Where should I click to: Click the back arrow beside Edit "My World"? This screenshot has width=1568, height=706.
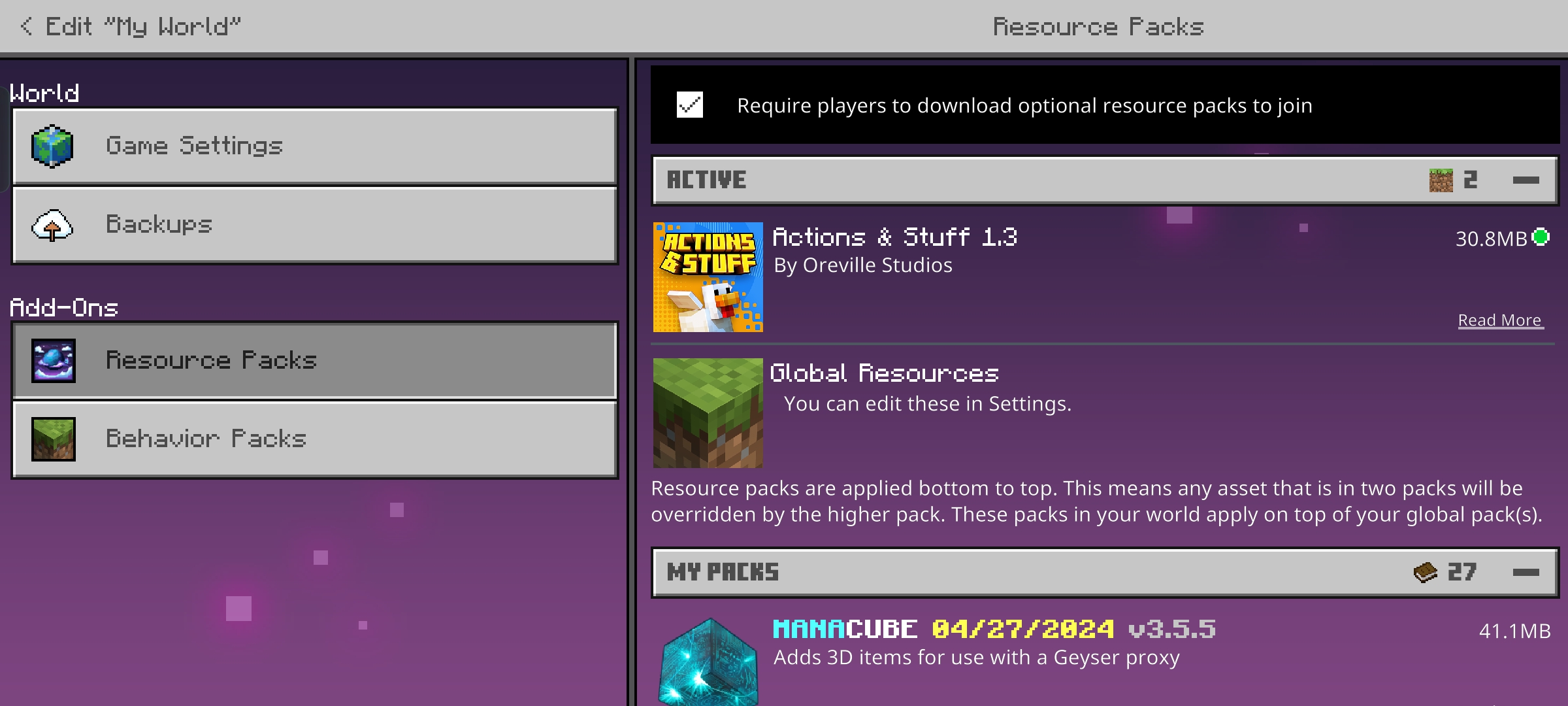point(26,26)
